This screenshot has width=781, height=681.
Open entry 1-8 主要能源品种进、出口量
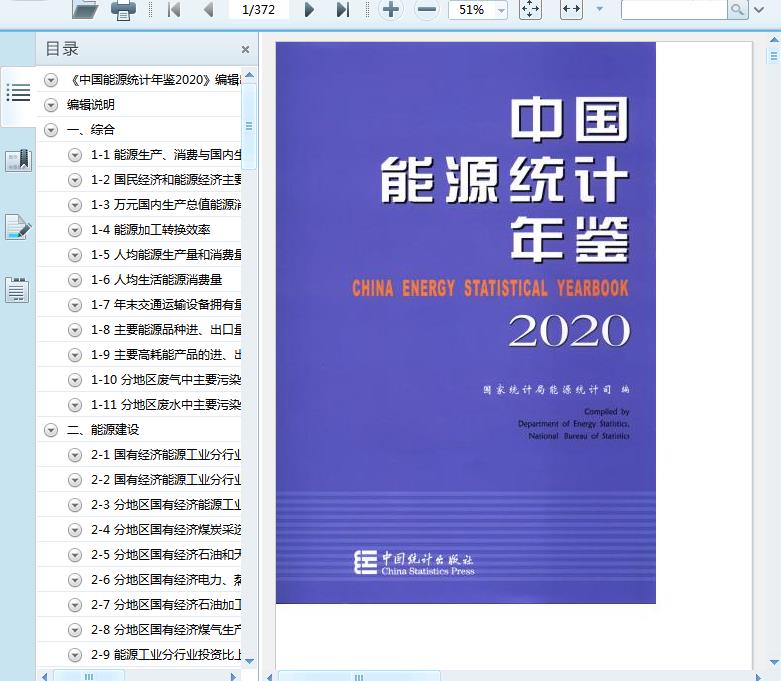pyautogui.click(x=166, y=330)
